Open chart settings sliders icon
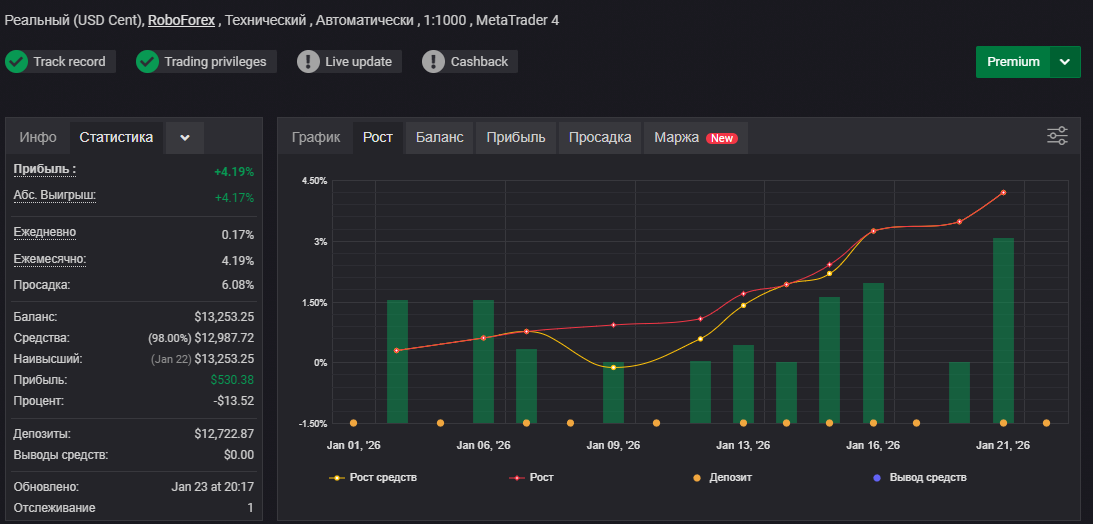The image size is (1093, 524). [1057, 136]
